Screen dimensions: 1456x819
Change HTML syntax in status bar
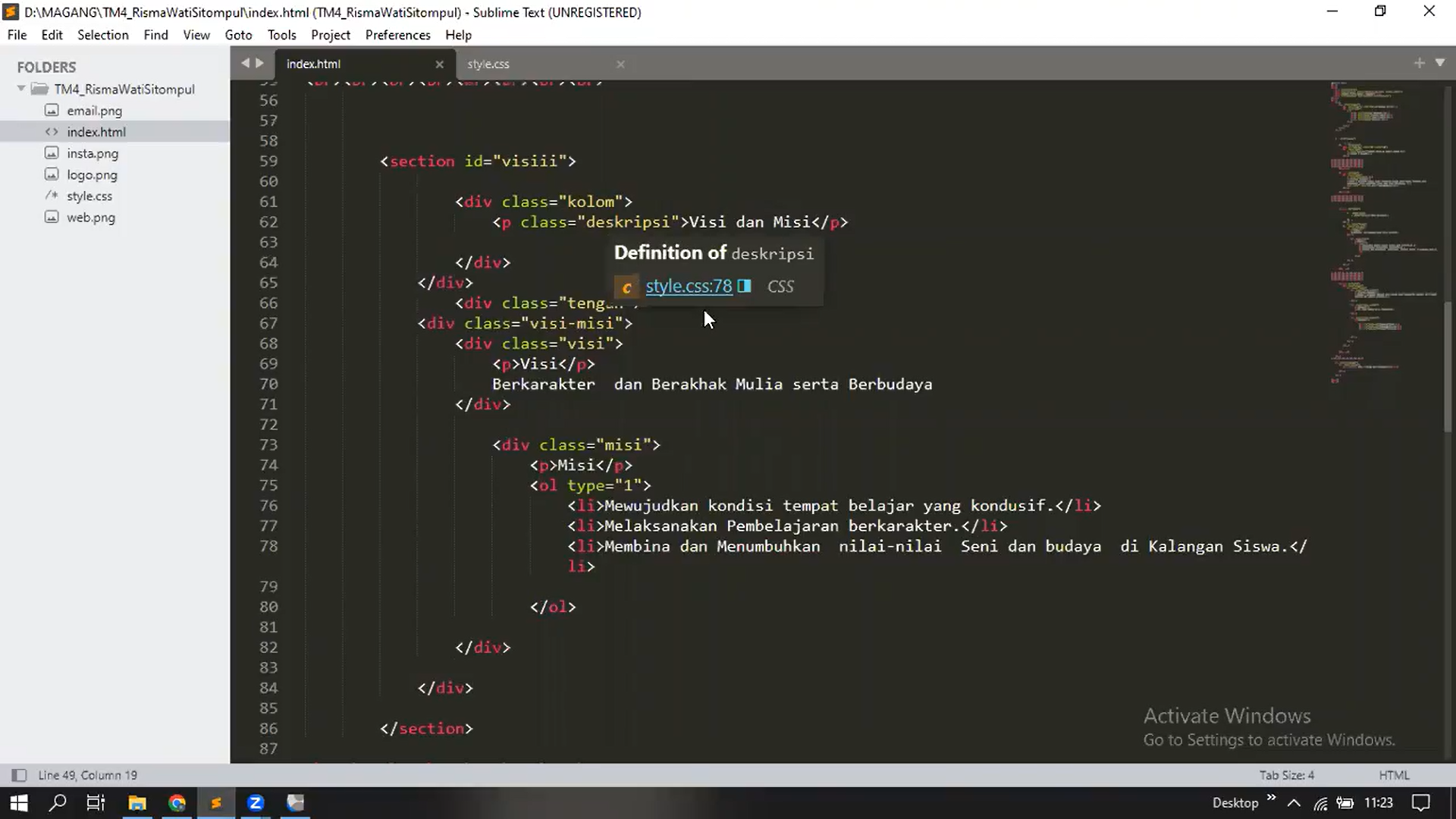[x=1393, y=775]
